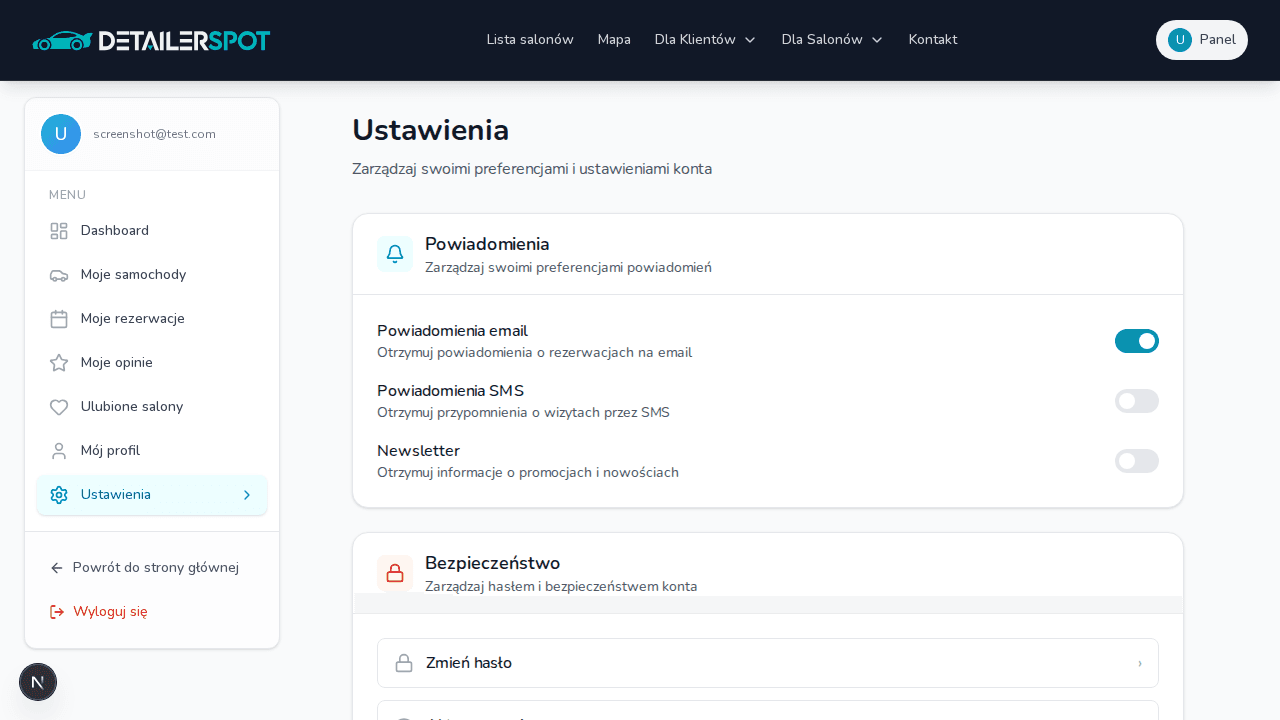Disable Powiadomienia email notifications

[1137, 341]
